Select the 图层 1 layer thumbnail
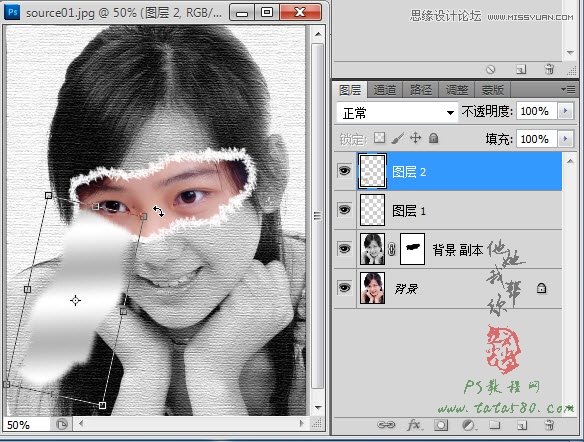This screenshot has height=442, width=584. click(372, 210)
